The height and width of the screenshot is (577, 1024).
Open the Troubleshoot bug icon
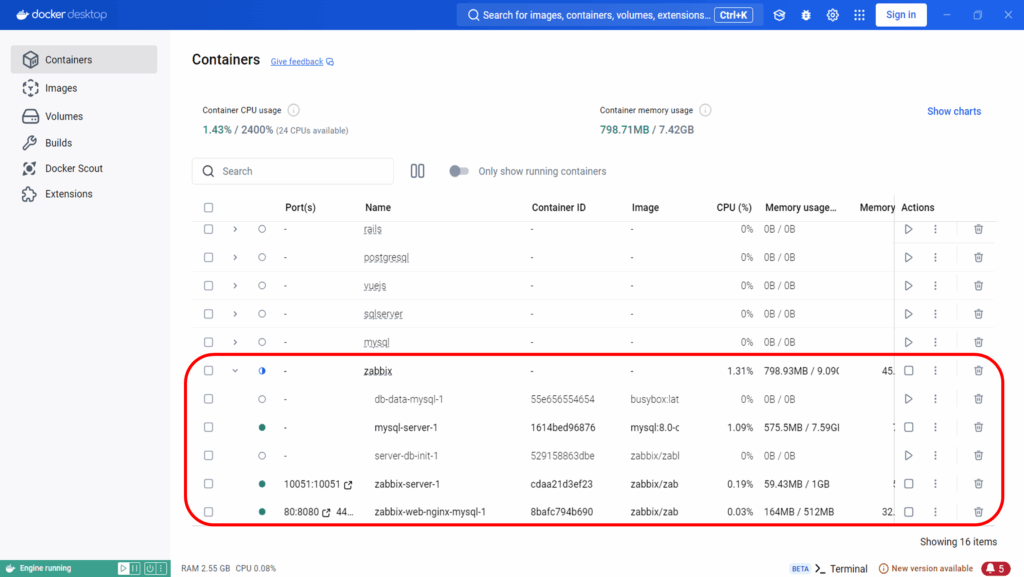pos(806,15)
